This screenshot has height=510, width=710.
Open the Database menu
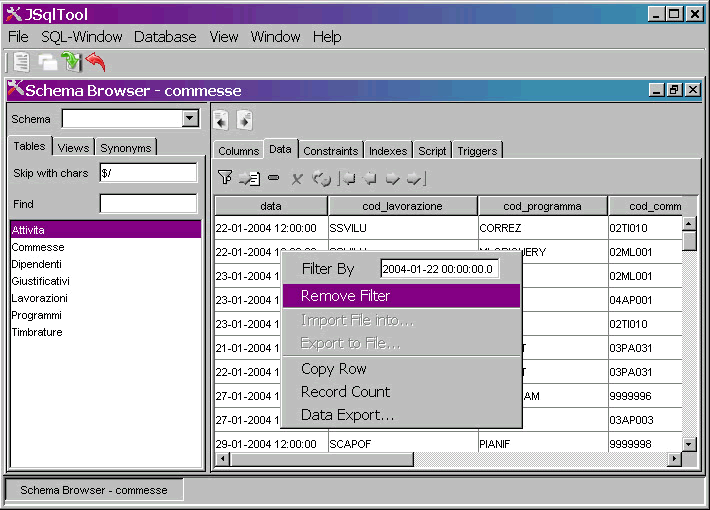(165, 37)
